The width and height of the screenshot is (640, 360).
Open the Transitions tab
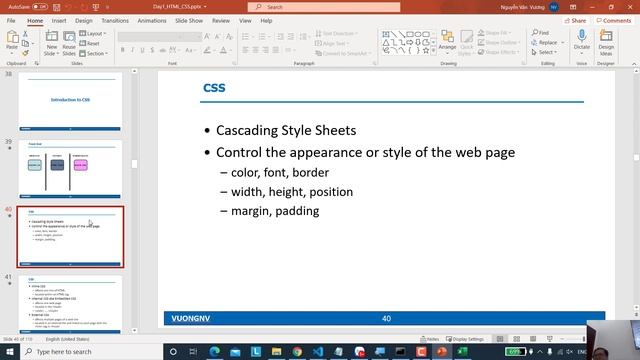pyautogui.click(x=115, y=20)
